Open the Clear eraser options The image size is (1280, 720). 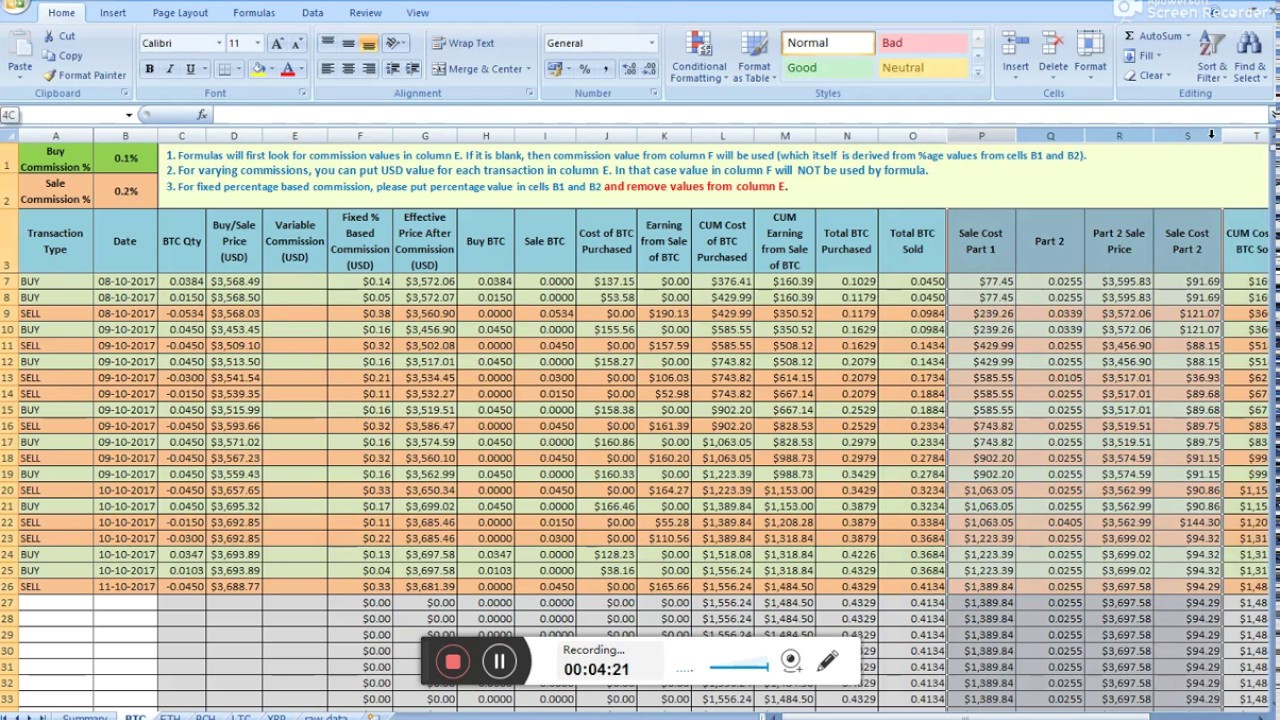point(1147,75)
